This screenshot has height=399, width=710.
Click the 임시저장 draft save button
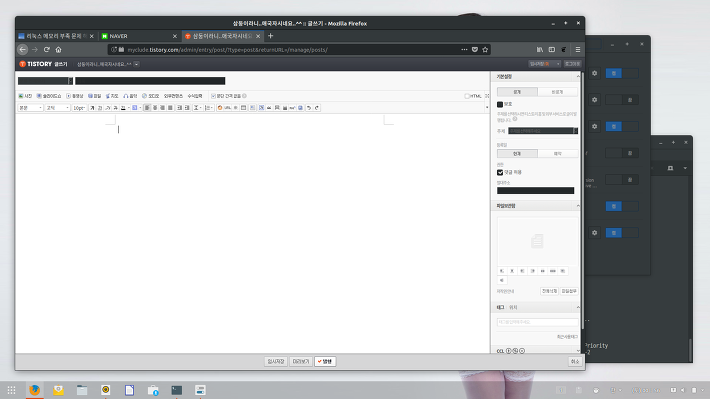point(276,361)
